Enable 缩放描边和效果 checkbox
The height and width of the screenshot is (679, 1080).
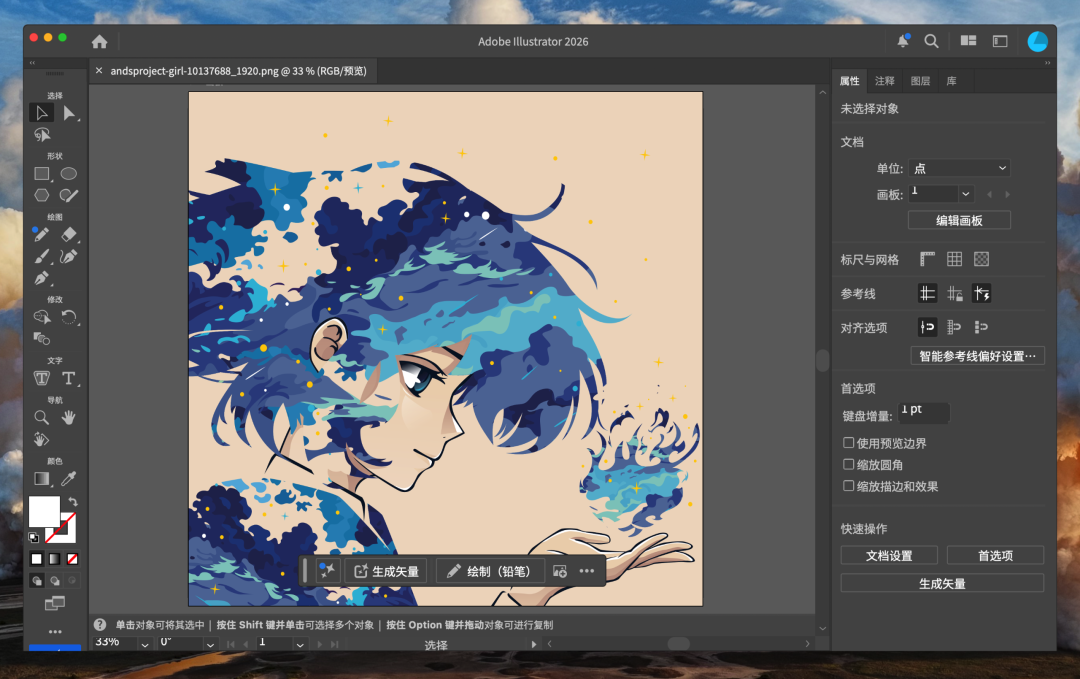(x=849, y=485)
